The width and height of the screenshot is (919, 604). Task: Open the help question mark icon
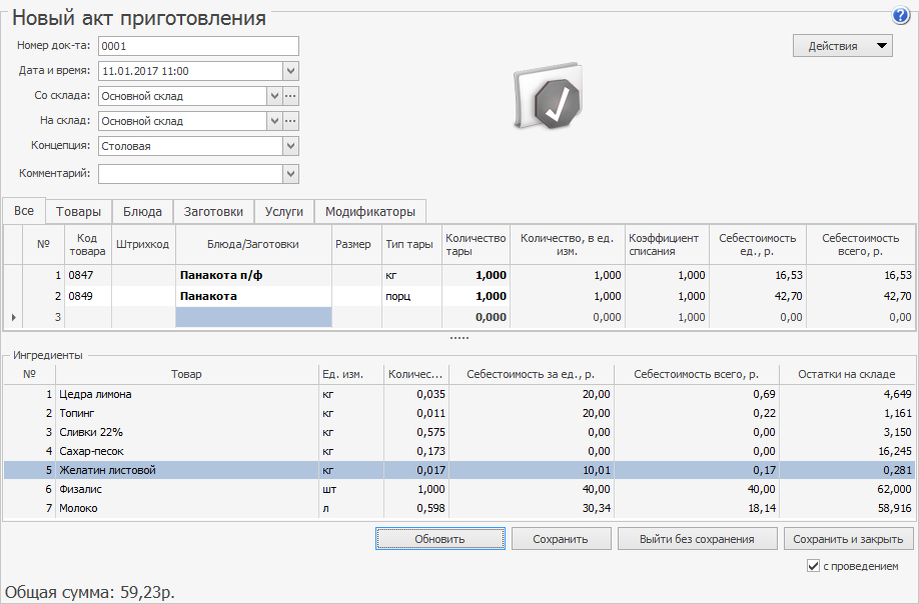point(900,15)
